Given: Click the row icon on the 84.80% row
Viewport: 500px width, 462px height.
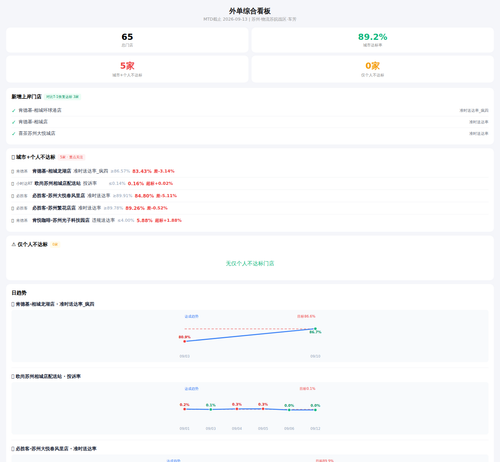Looking at the screenshot, I should [x=13, y=196].
